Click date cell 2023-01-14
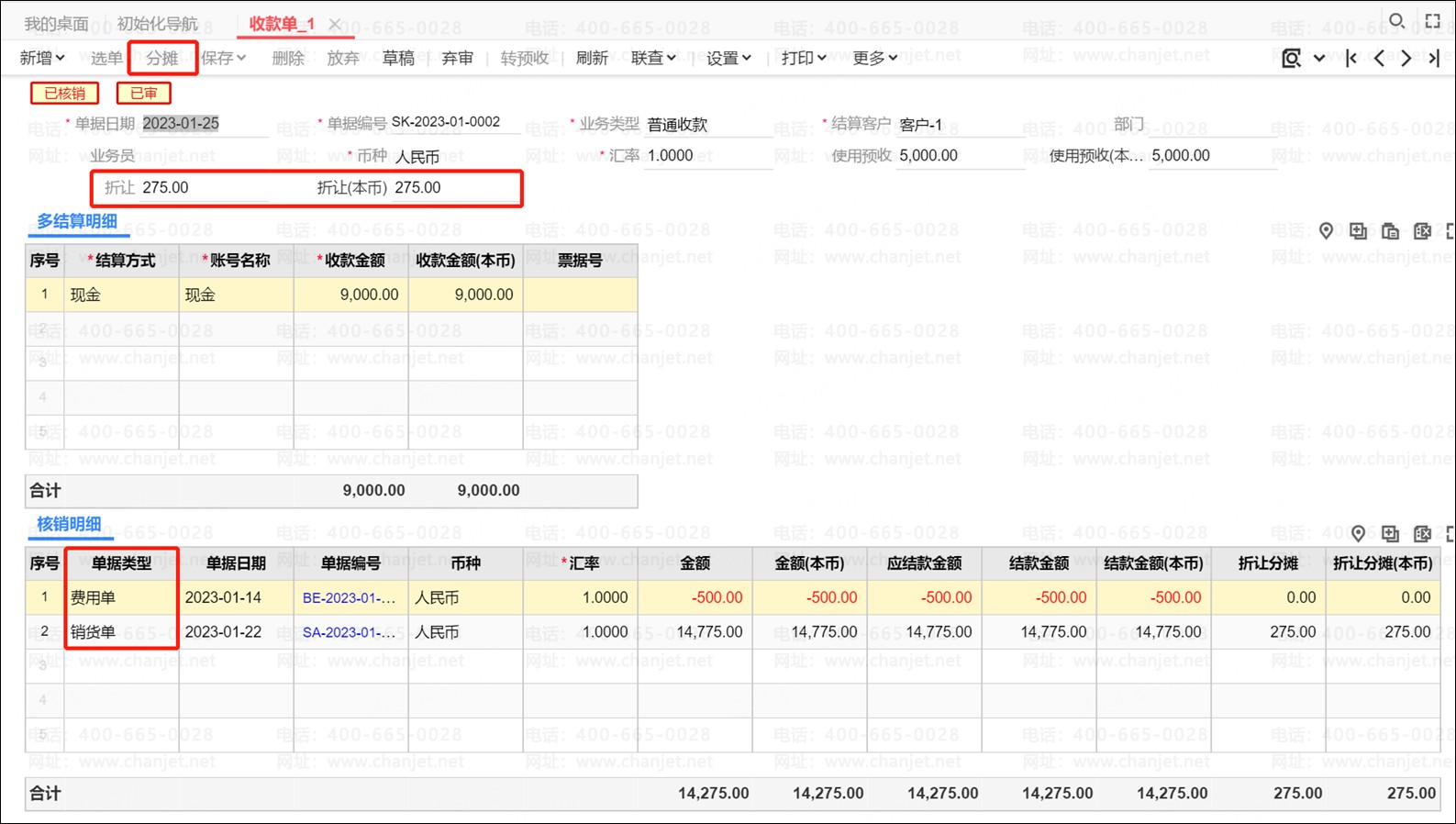1456x824 pixels. 236,597
